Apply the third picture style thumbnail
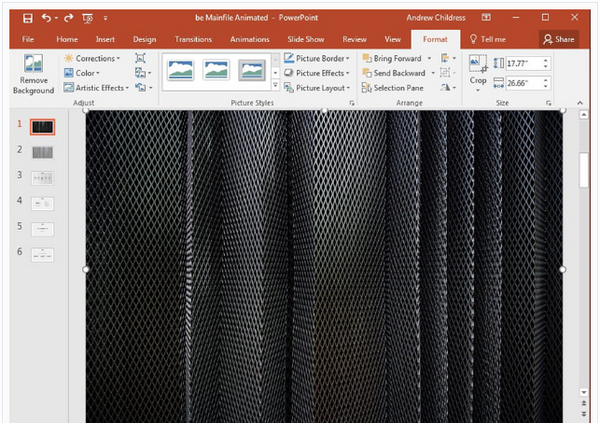Screen dimensions: 600x423 click(x=252, y=70)
